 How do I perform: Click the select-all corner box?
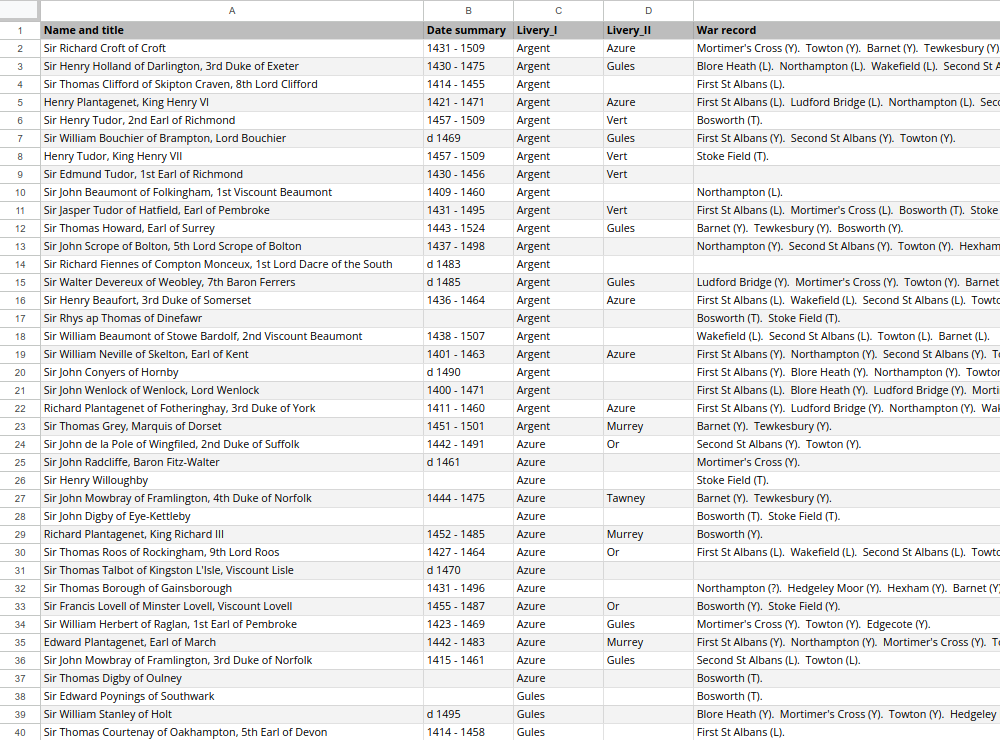[20, 10]
